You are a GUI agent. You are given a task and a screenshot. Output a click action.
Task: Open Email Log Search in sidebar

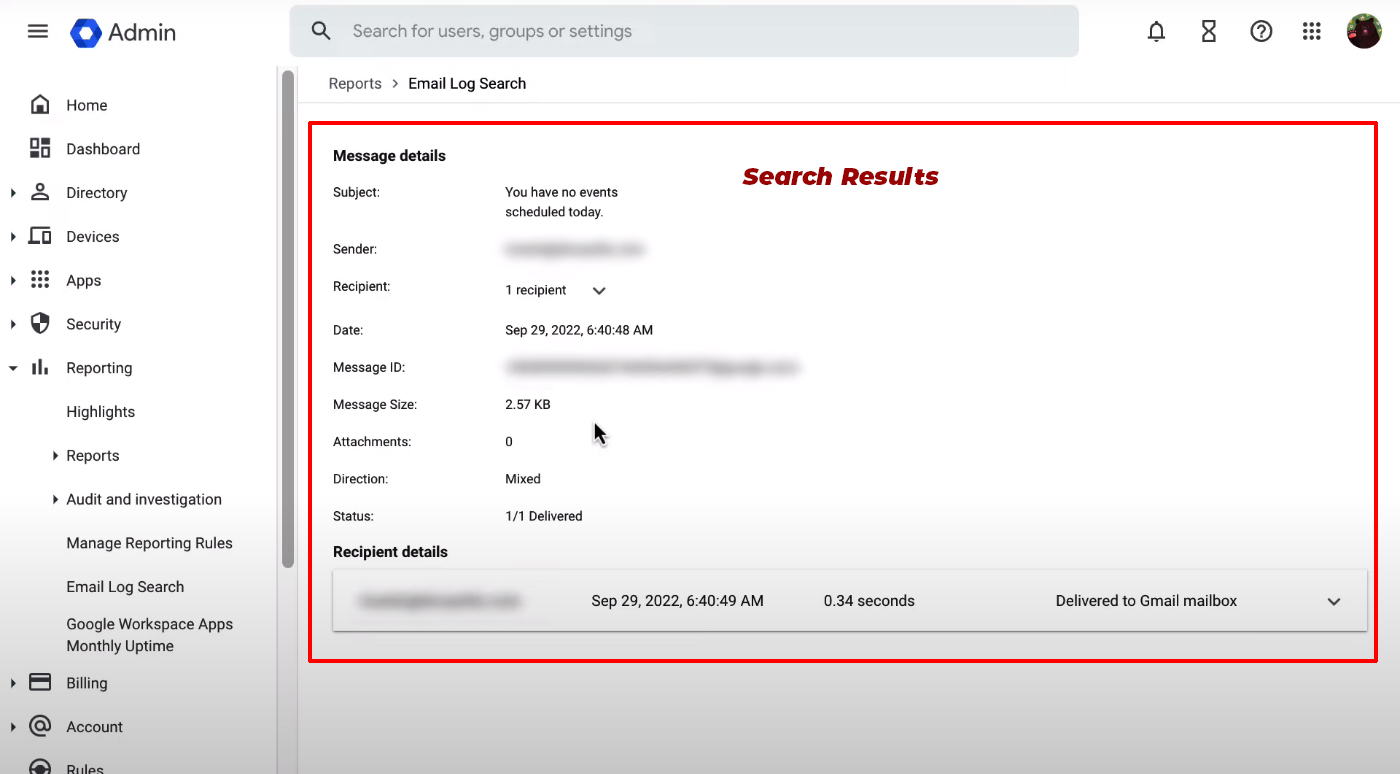124,586
